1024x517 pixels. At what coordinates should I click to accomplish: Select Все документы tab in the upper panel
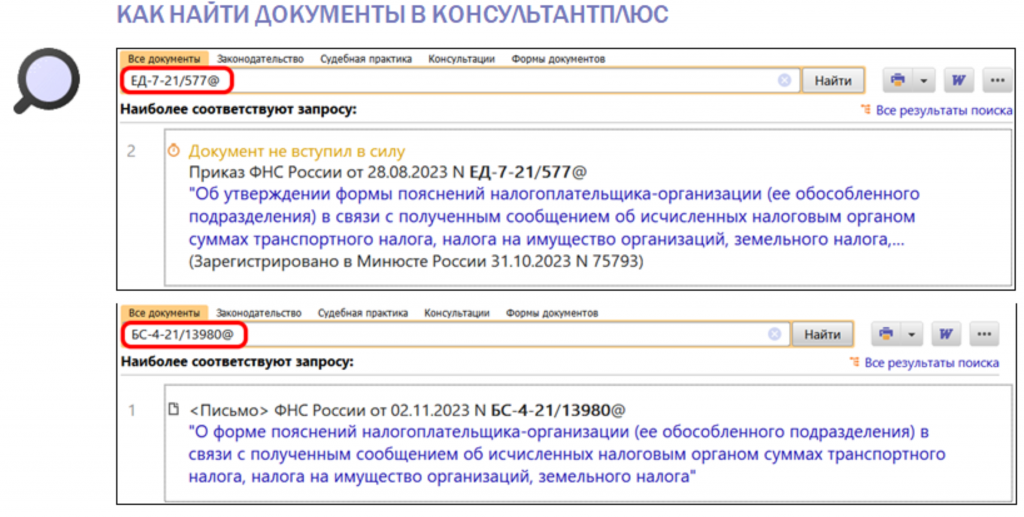[x=164, y=59]
